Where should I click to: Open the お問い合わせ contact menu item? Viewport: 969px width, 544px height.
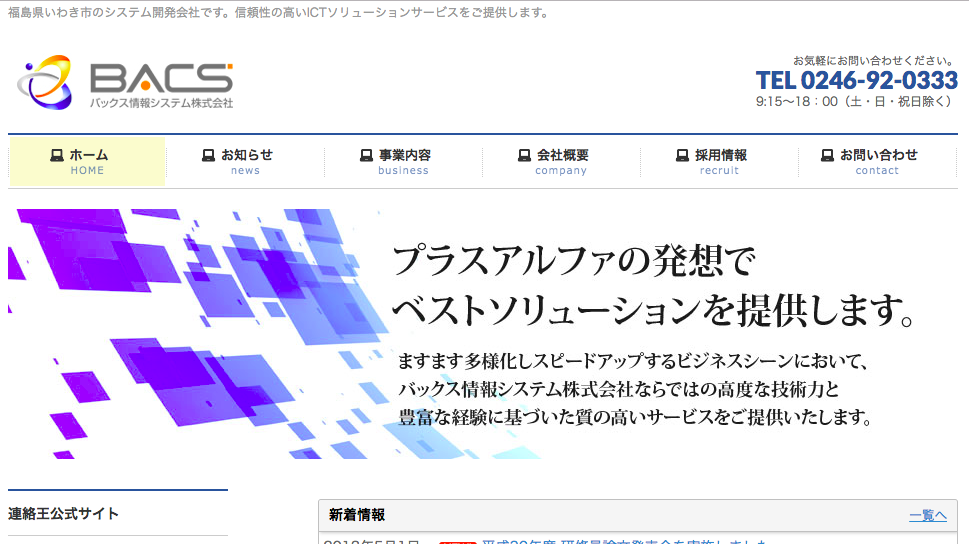(x=878, y=161)
